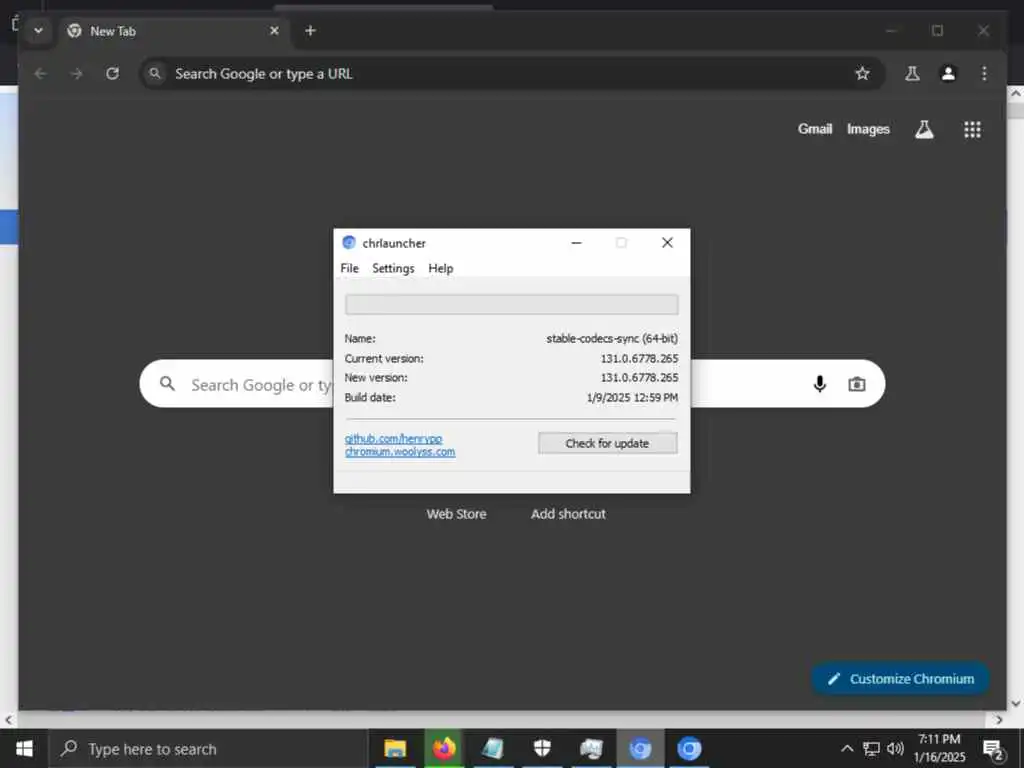Open the network status tray icon
The image size is (1024, 768).
point(871,748)
